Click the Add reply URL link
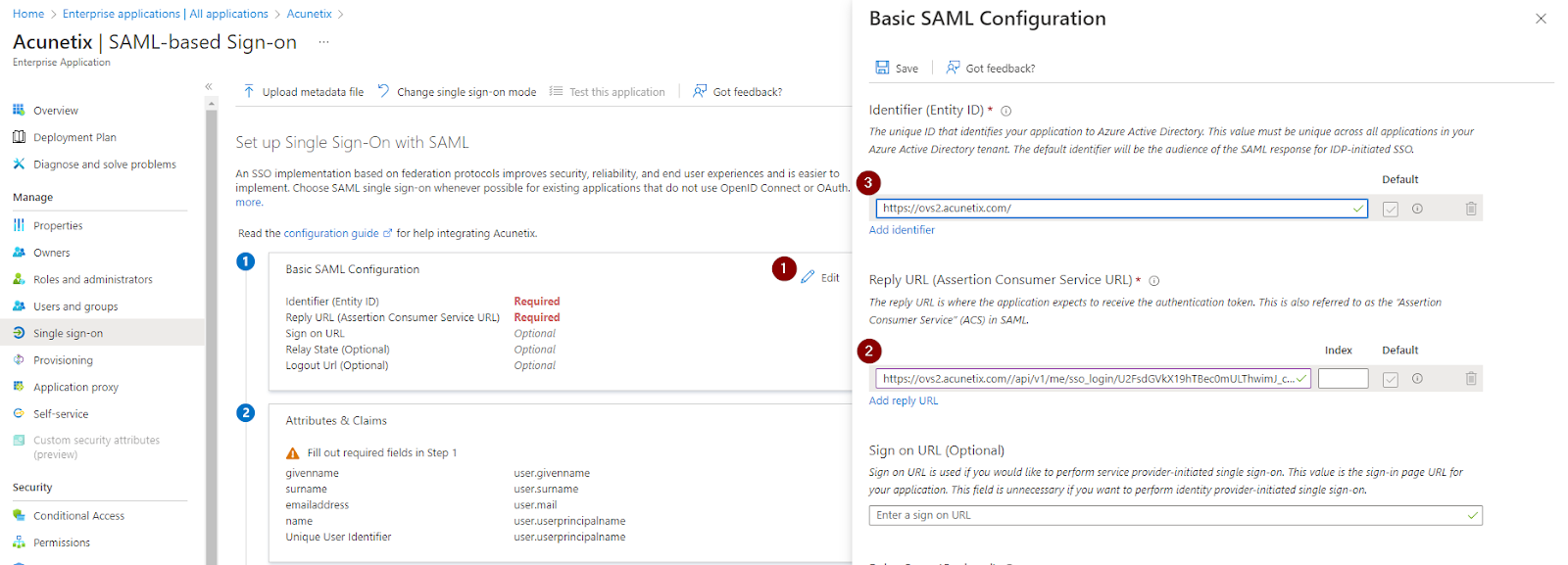Image resolution: width=1568 pixels, height=565 pixels. point(904,400)
